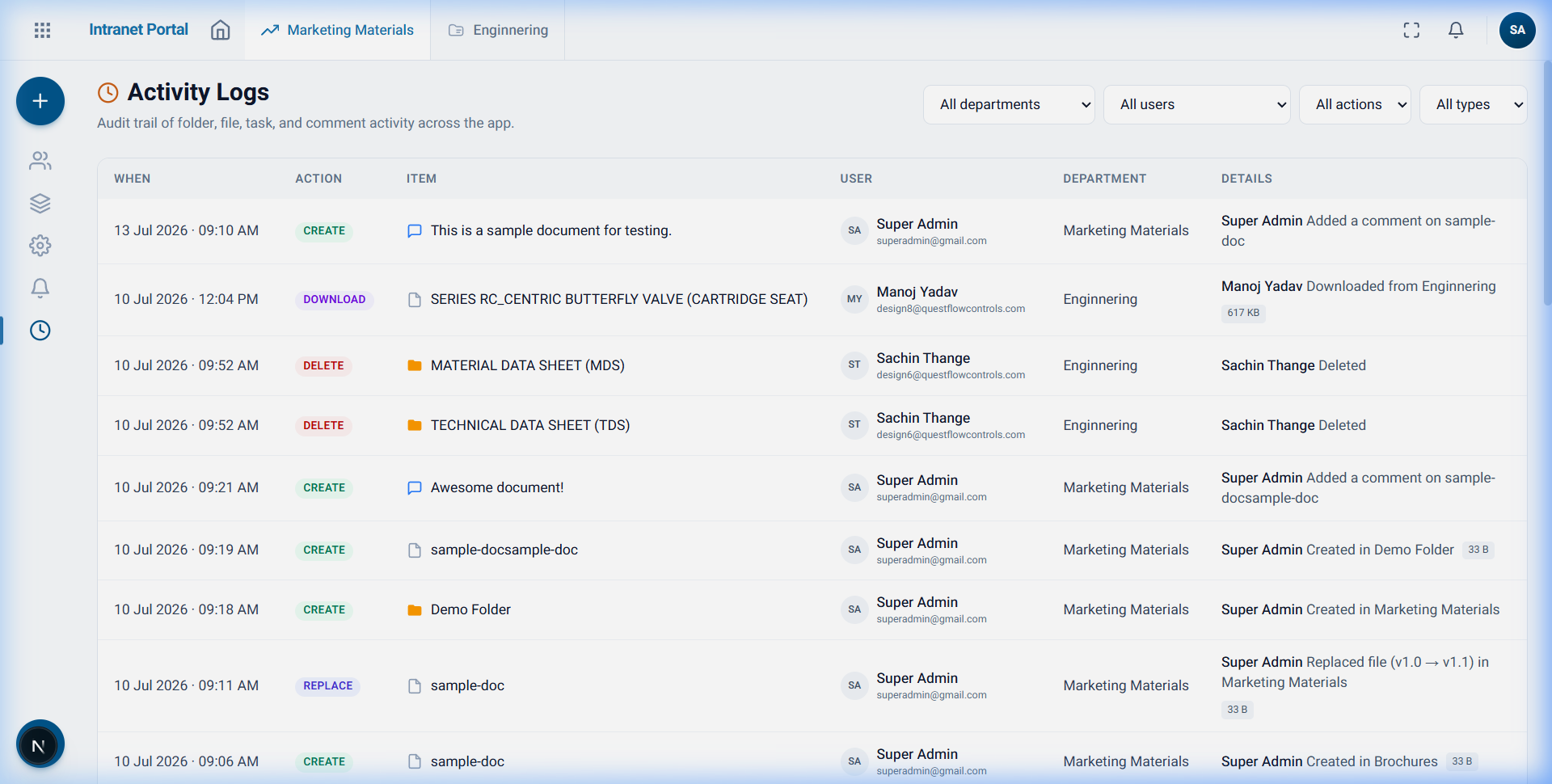Click the page vertical scrollbar

pyautogui.click(x=1547, y=182)
